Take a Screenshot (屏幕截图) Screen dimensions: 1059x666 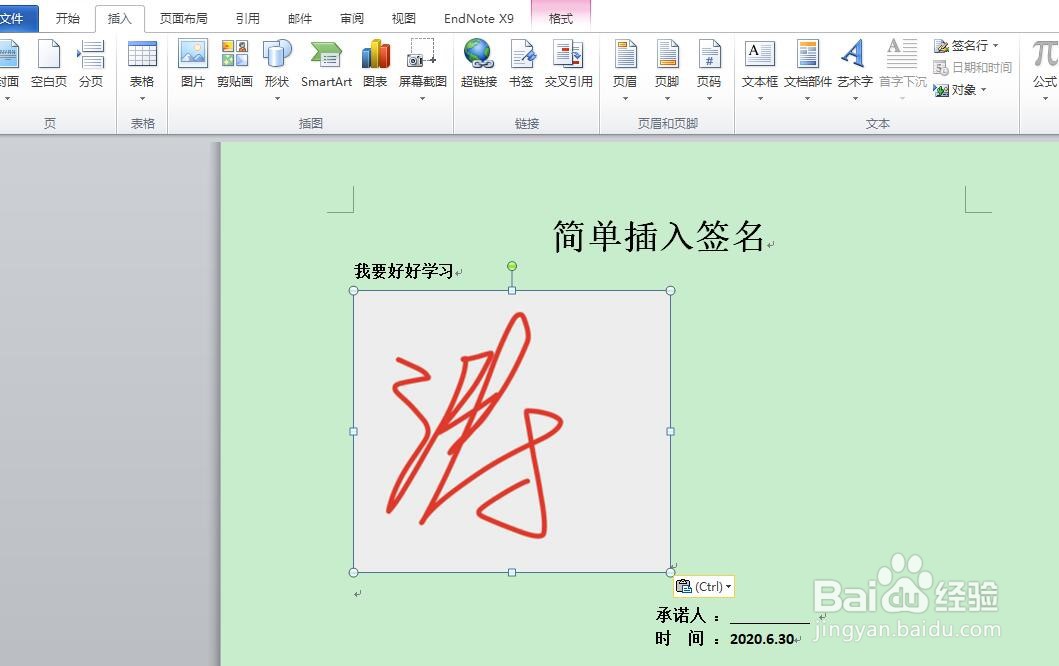422,62
